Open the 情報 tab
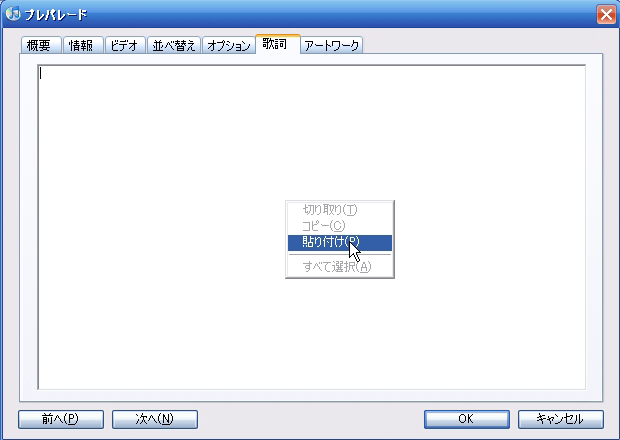The width and height of the screenshot is (620, 440). [x=83, y=45]
